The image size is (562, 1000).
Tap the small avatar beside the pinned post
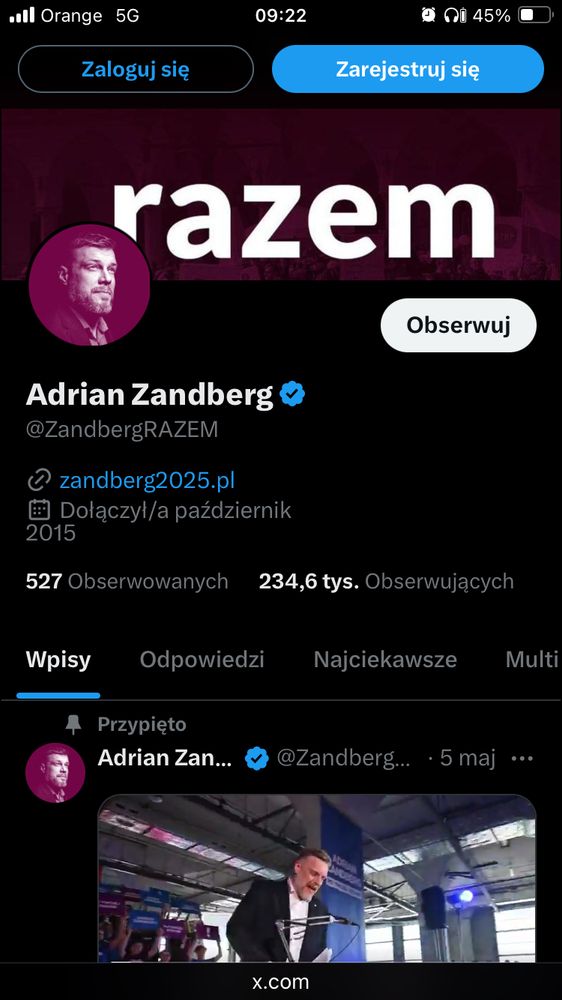tap(55, 772)
